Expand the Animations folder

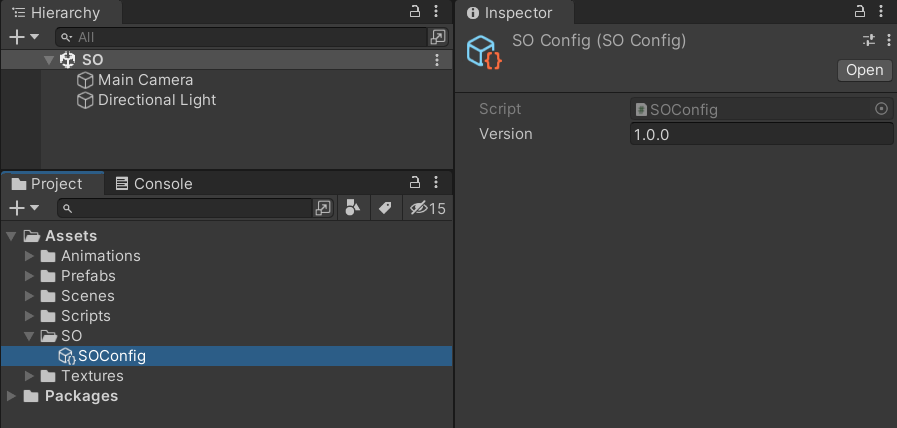tap(29, 256)
